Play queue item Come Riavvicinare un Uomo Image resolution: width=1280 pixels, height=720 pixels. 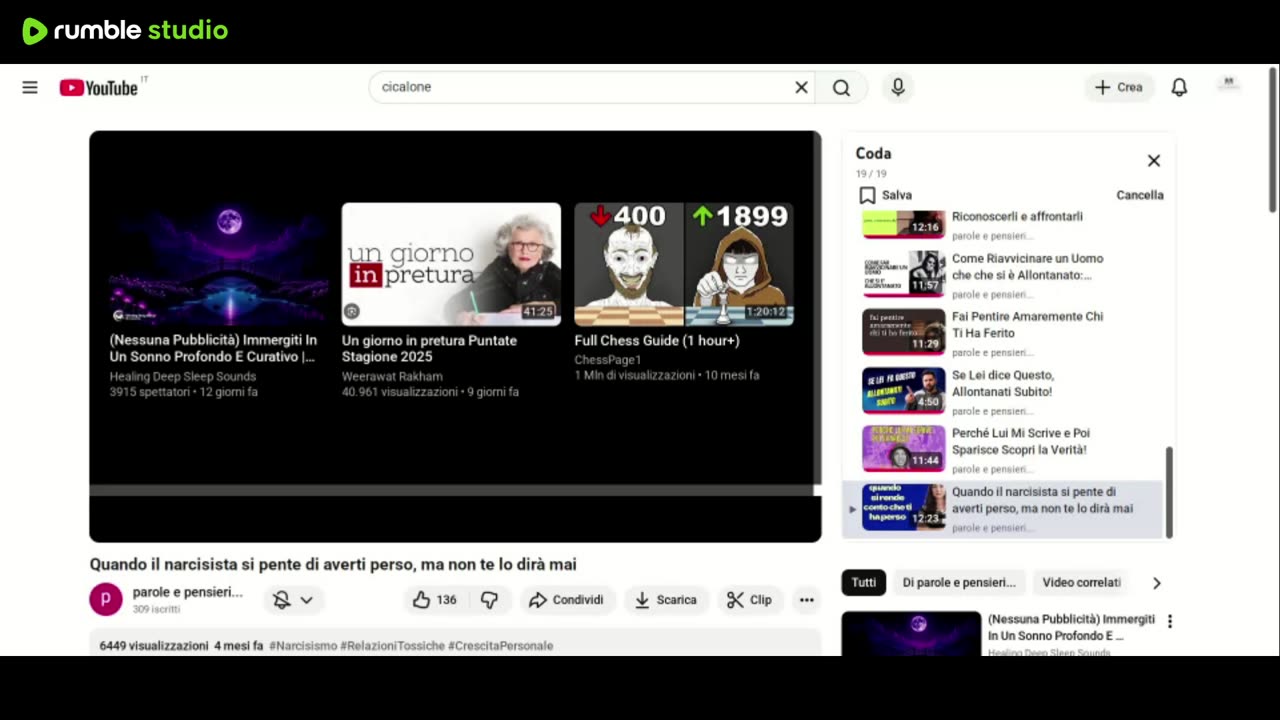[1004, 274]
